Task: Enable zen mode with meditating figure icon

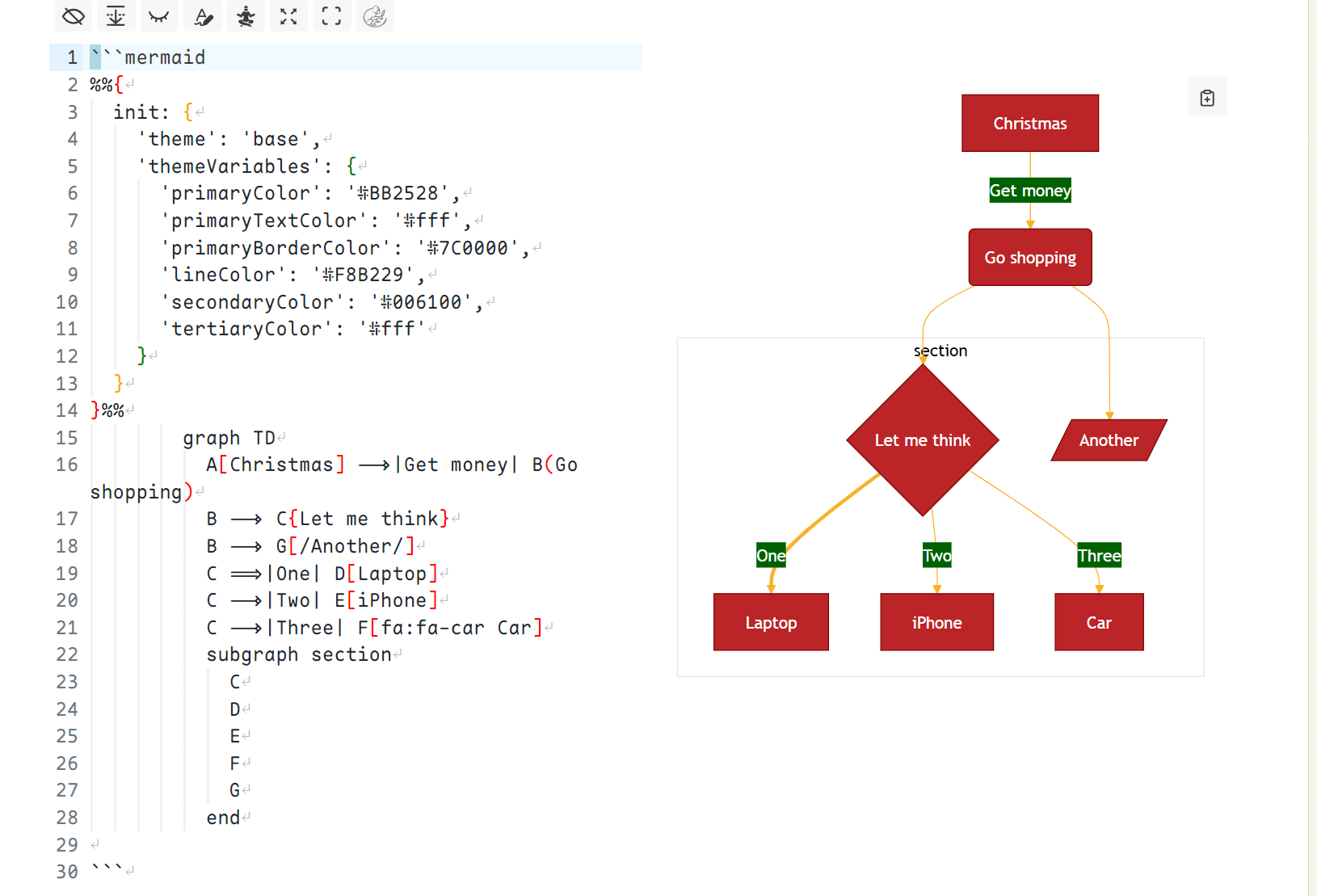Action: (x=246, y=15)
